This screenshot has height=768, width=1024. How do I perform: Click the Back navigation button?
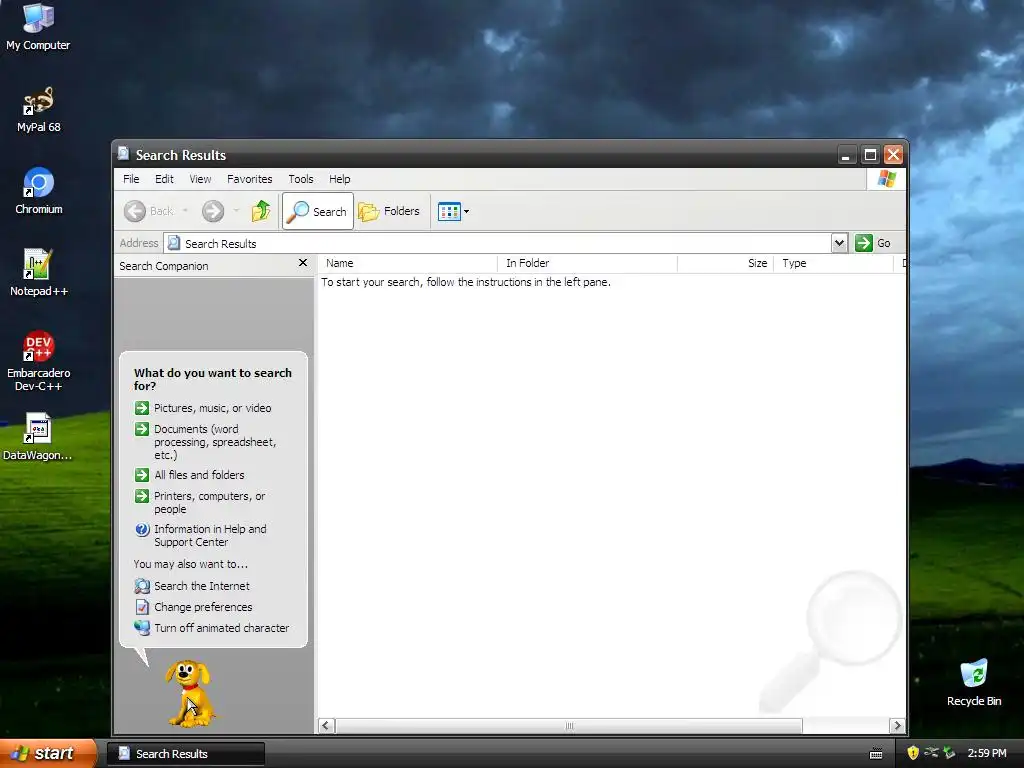[149, 211]
